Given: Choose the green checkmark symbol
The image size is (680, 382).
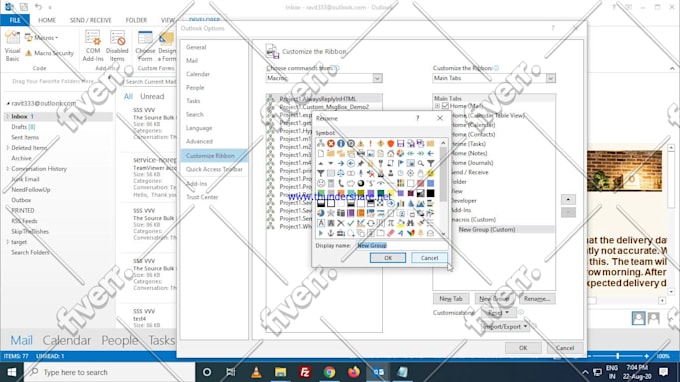Looking at the screenshot, I should pyautogui.click(x=351, y=223).
